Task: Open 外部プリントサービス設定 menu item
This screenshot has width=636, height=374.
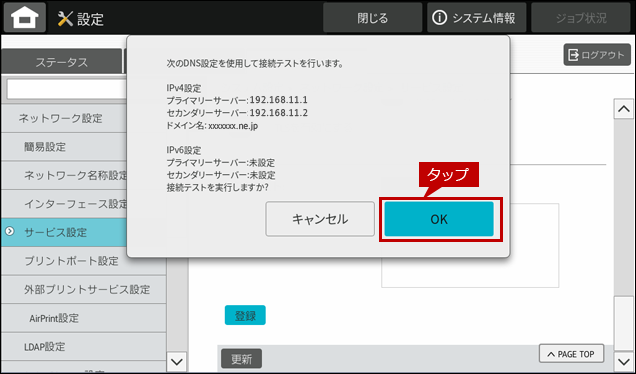Action: click(84, 289)
